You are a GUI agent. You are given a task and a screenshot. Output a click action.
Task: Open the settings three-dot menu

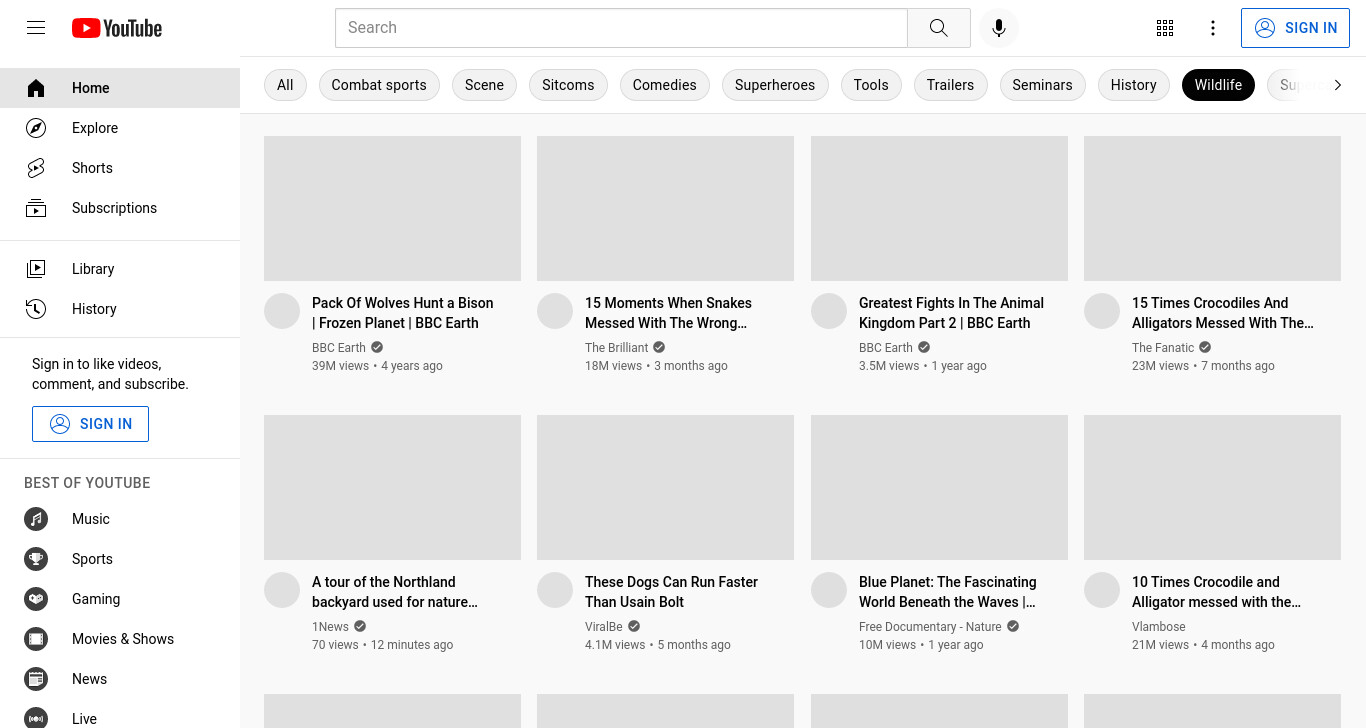pyautogui.click(x=1213, y=28)
